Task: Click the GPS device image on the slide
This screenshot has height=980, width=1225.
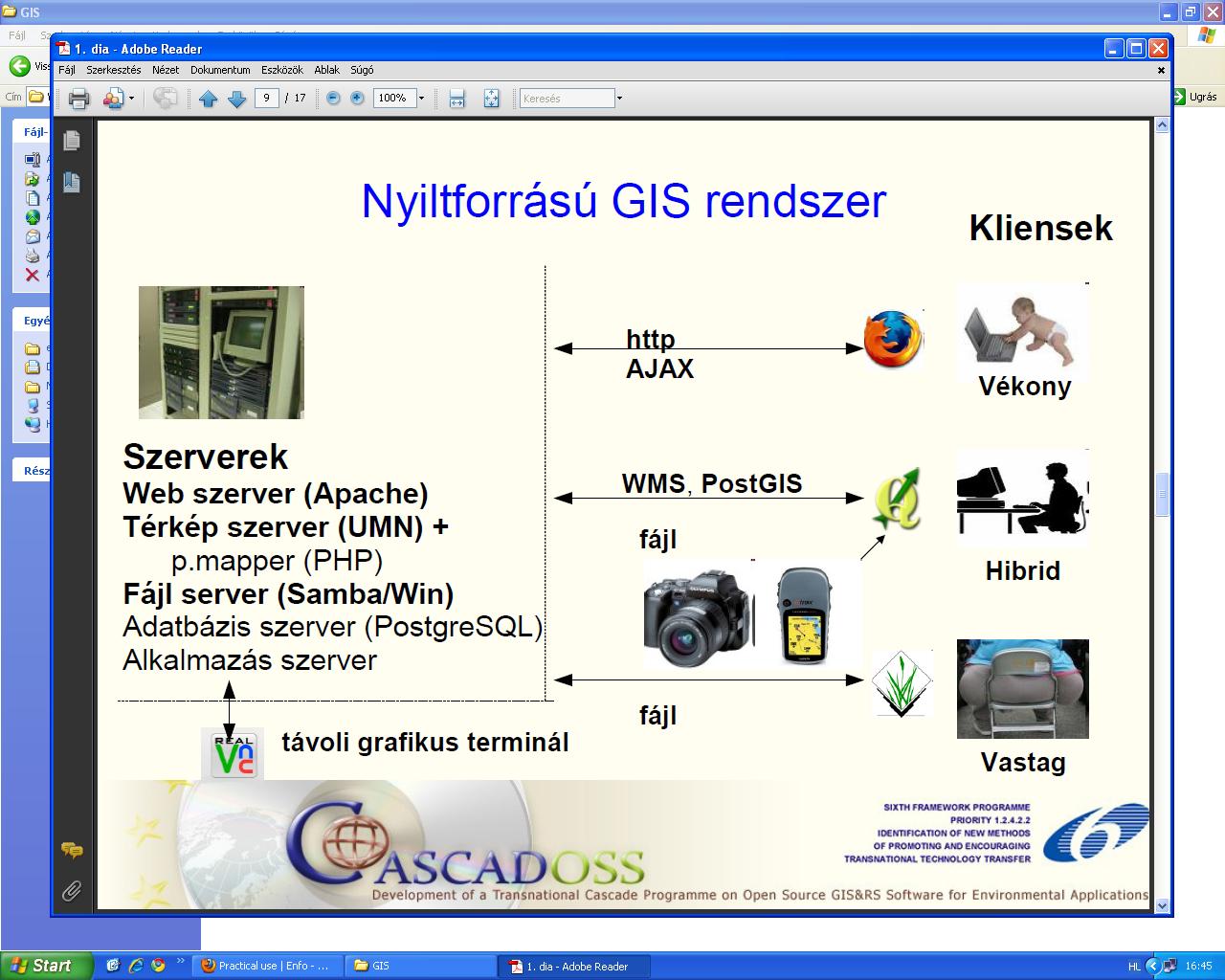Action: coord(804,614)
